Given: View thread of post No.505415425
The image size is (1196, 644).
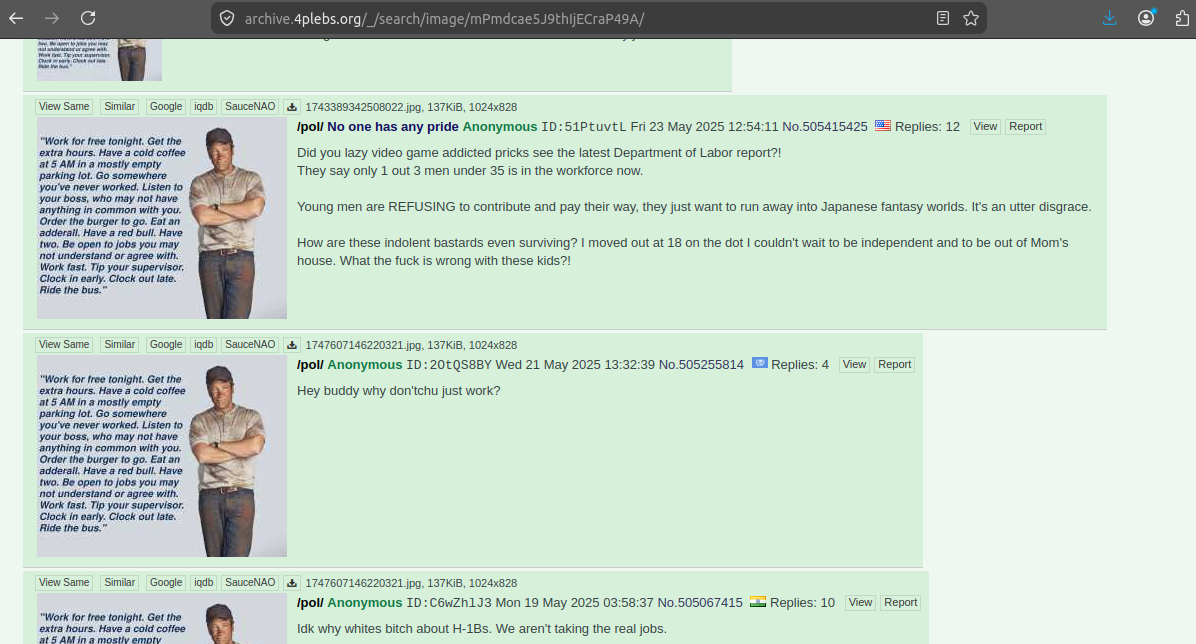Looking at the screenshot, I should click(x=985, y=127).
